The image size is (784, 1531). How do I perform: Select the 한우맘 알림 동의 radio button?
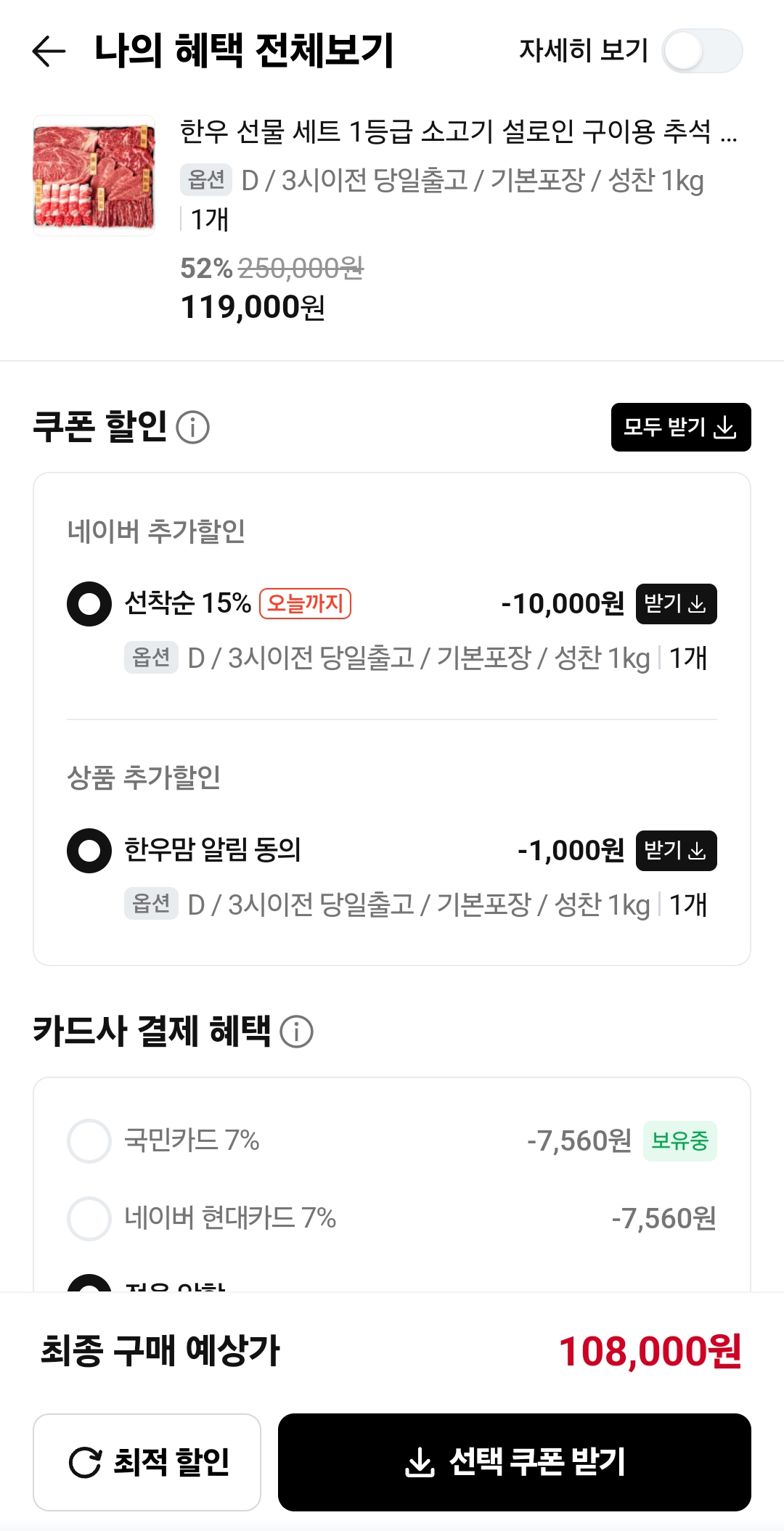tap(89, 851)
